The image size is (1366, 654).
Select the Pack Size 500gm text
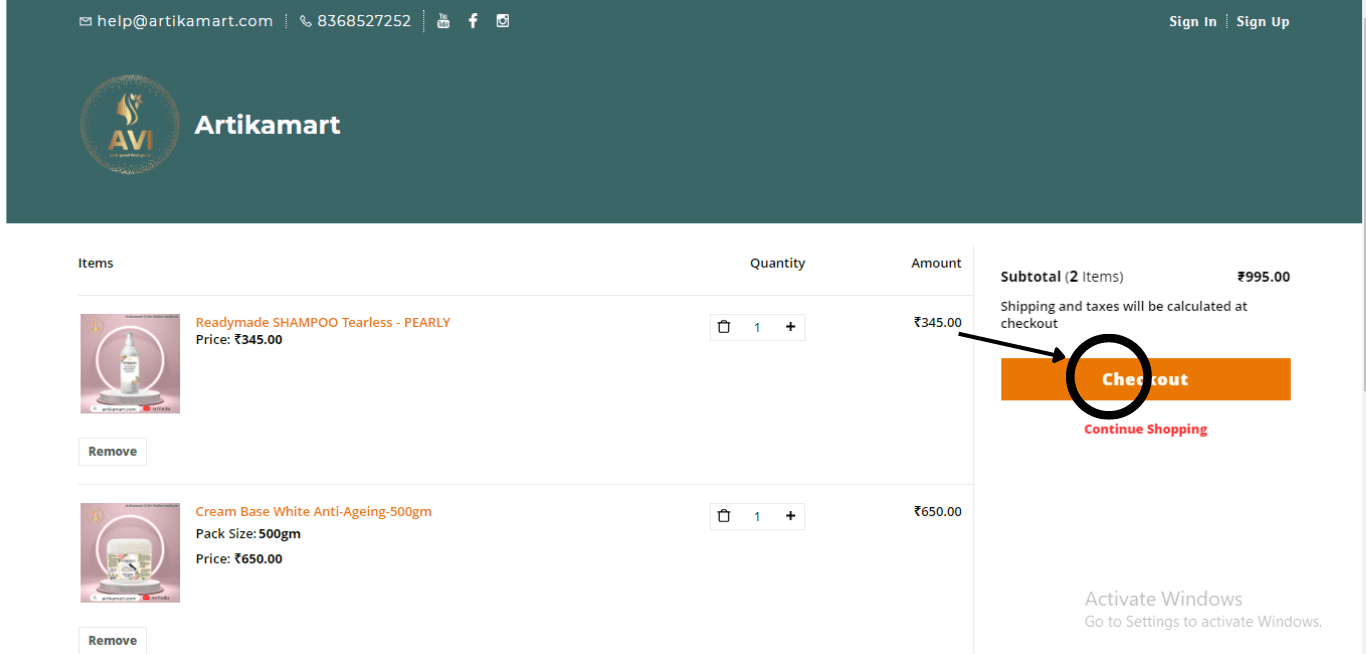point(248,534)
